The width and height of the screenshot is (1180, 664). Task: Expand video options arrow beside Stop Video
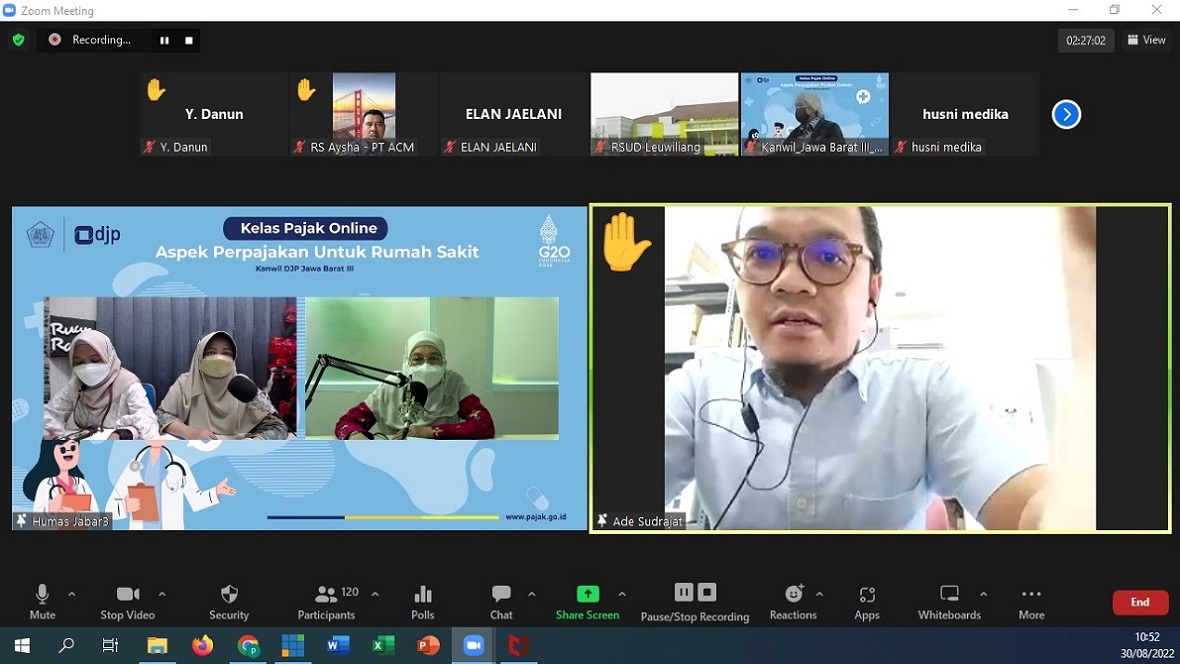[x=162, y=594]
